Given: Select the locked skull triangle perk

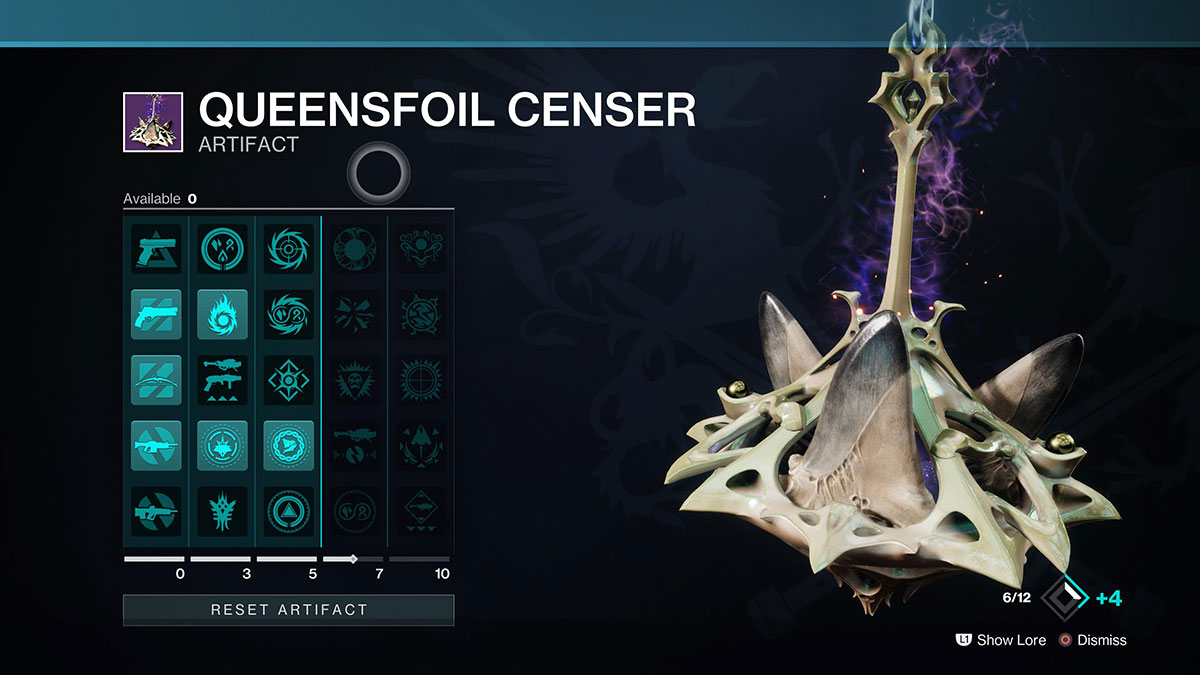Looking at the screenshot, I should [354, 380].
